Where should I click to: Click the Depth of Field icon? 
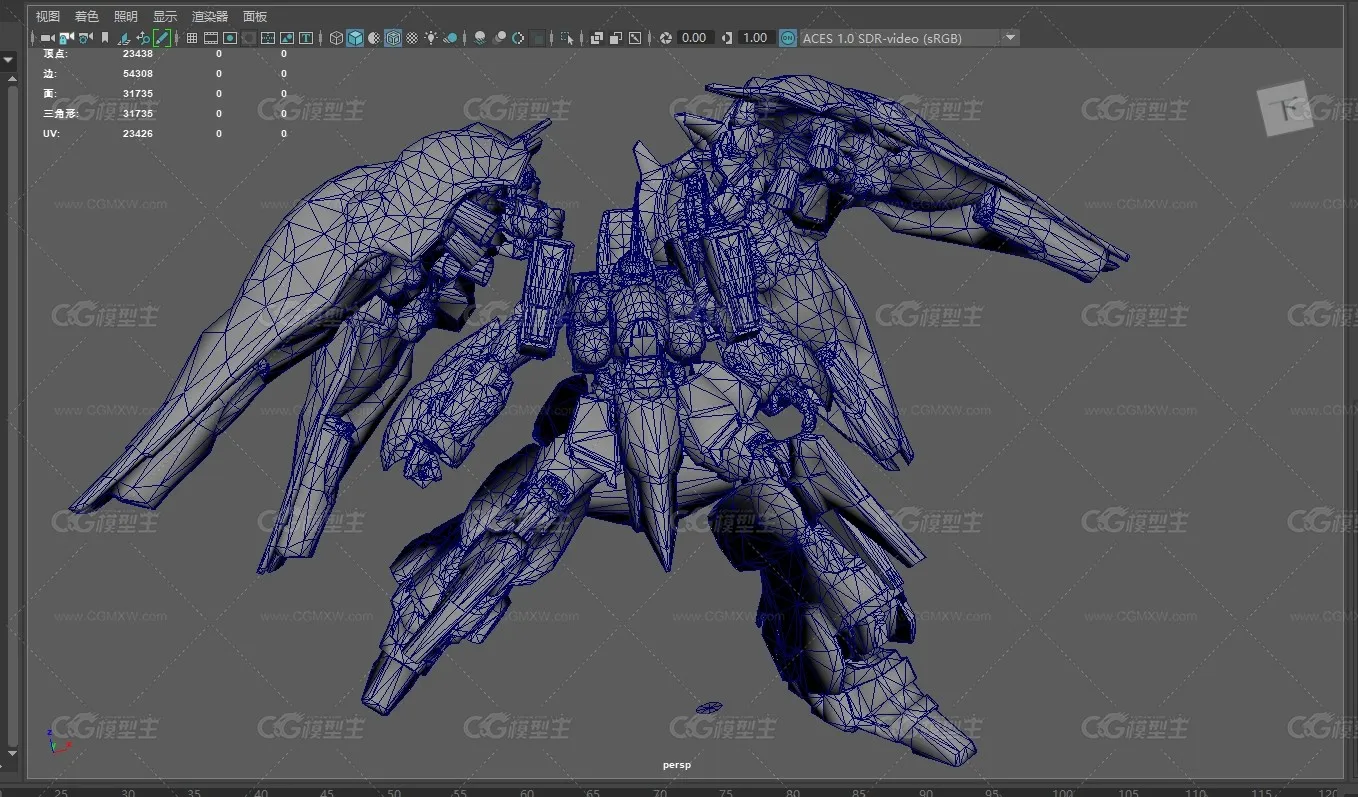[x=537, y=38]
